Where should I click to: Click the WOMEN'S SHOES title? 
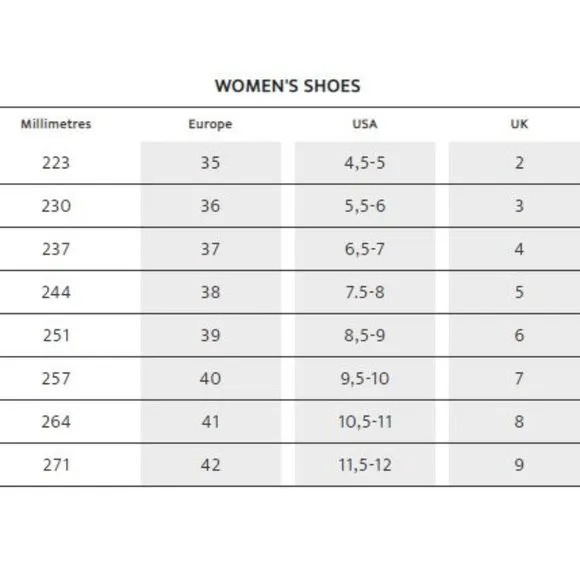pyautogui.click(x=287, y=86)
